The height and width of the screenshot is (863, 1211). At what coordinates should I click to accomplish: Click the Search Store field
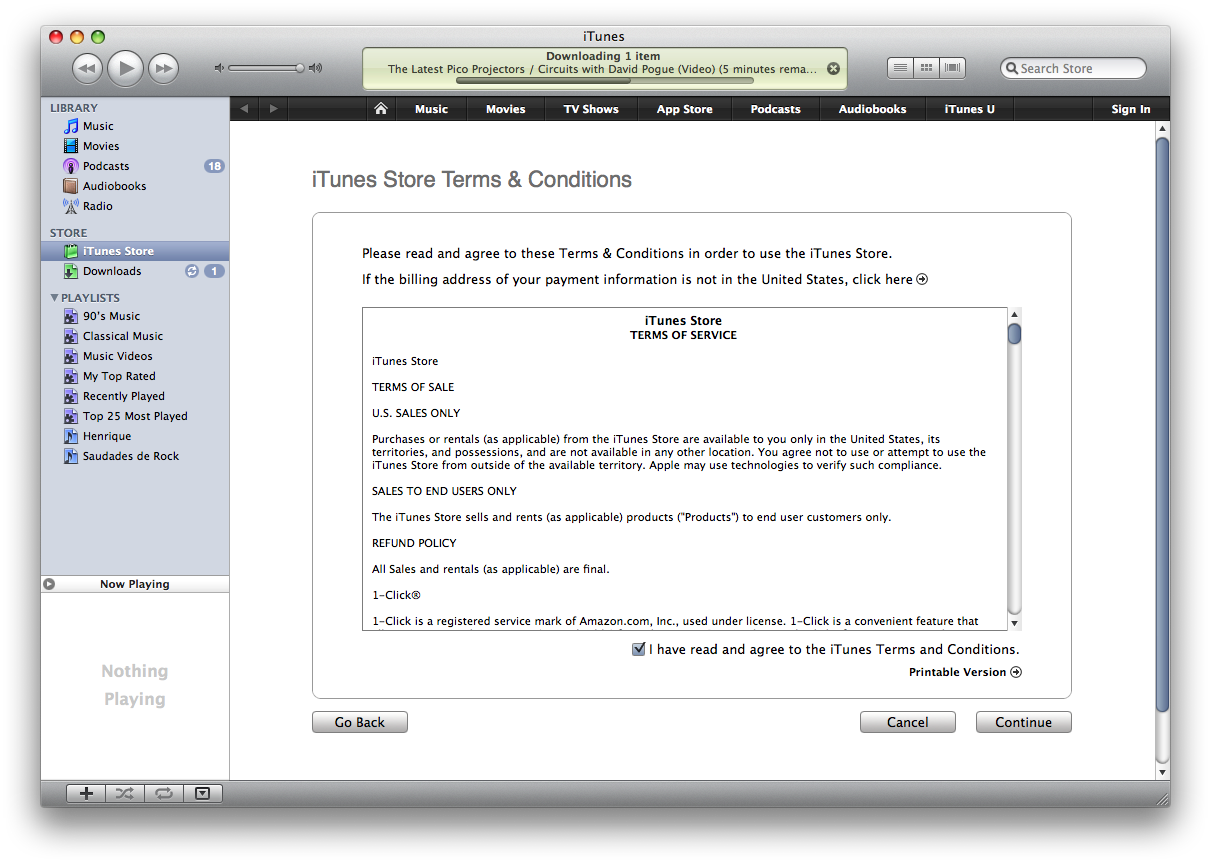[x=1073, y=68]
